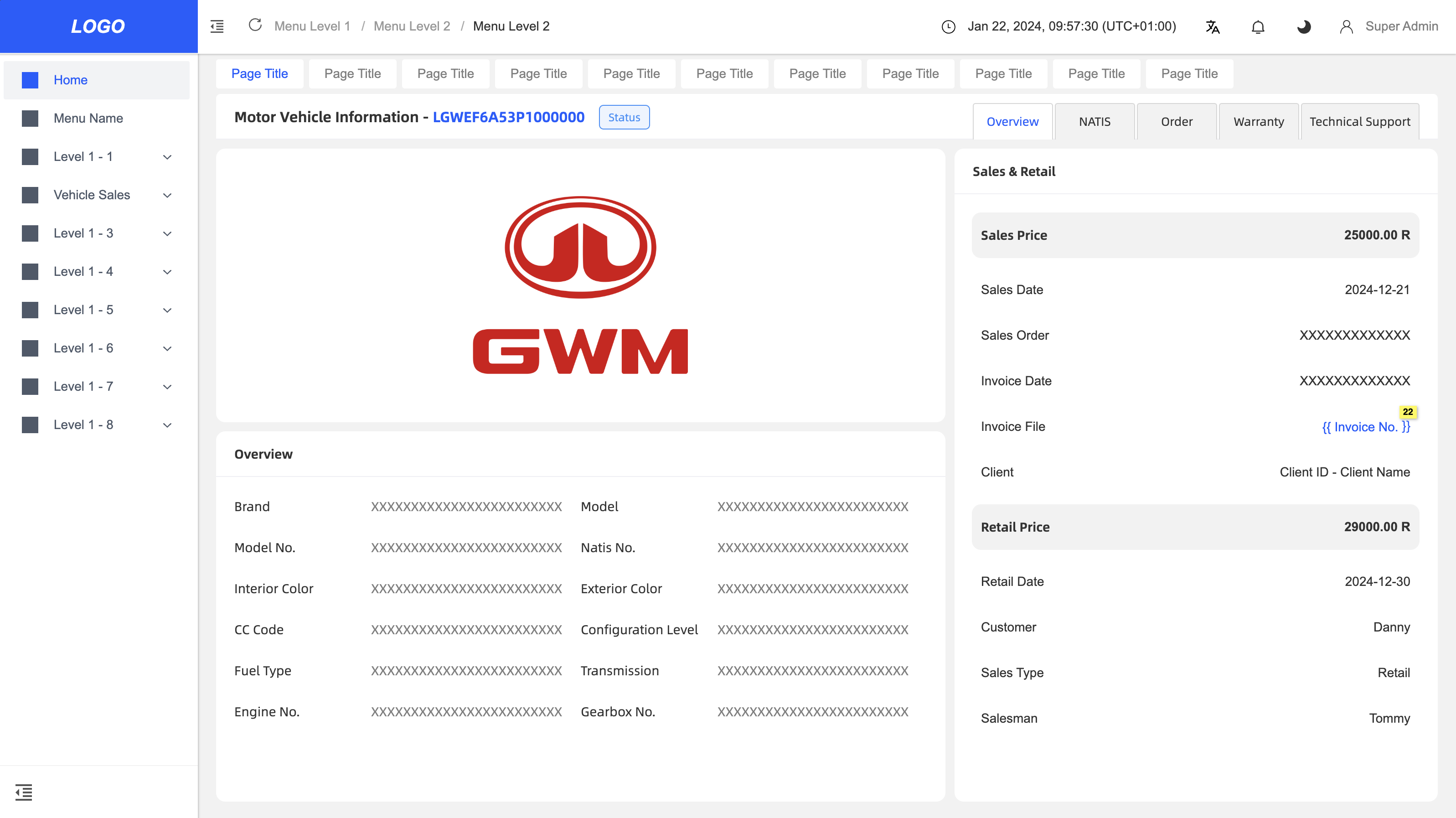Expand Level 1 - 7 chevron

point(167,387)
